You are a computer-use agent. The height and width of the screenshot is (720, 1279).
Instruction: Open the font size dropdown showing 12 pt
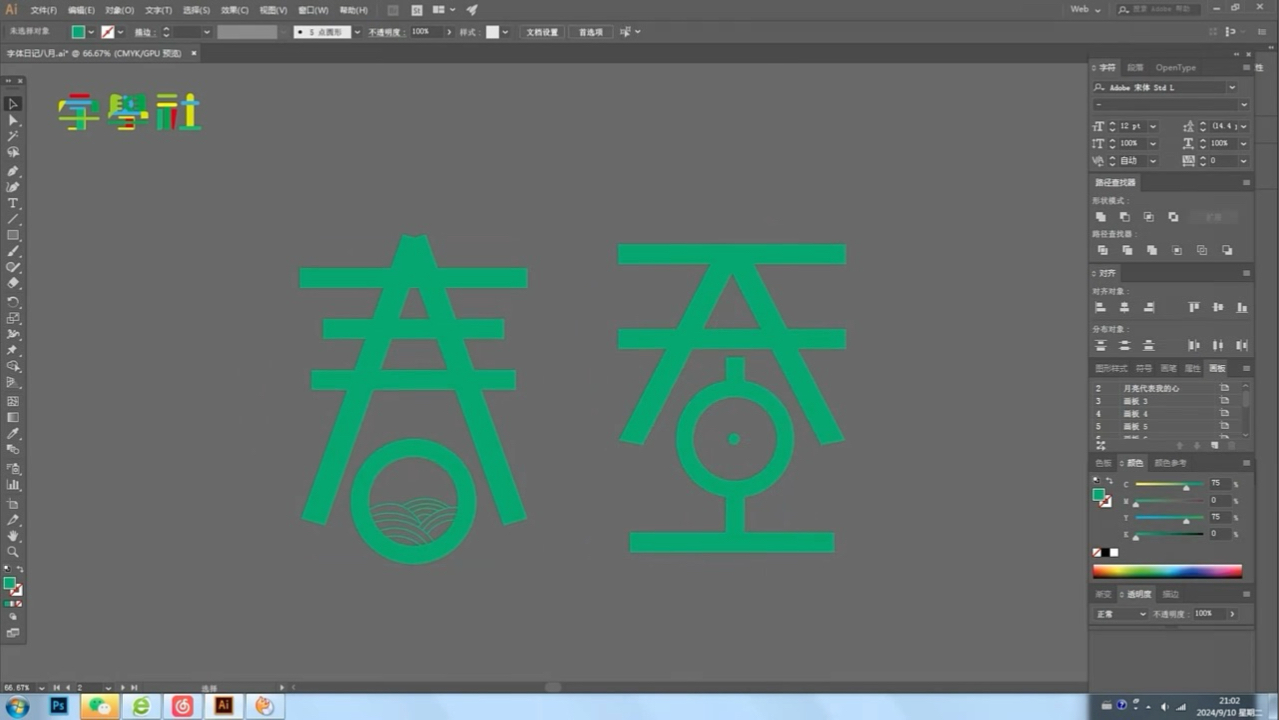click(1152, 127)
